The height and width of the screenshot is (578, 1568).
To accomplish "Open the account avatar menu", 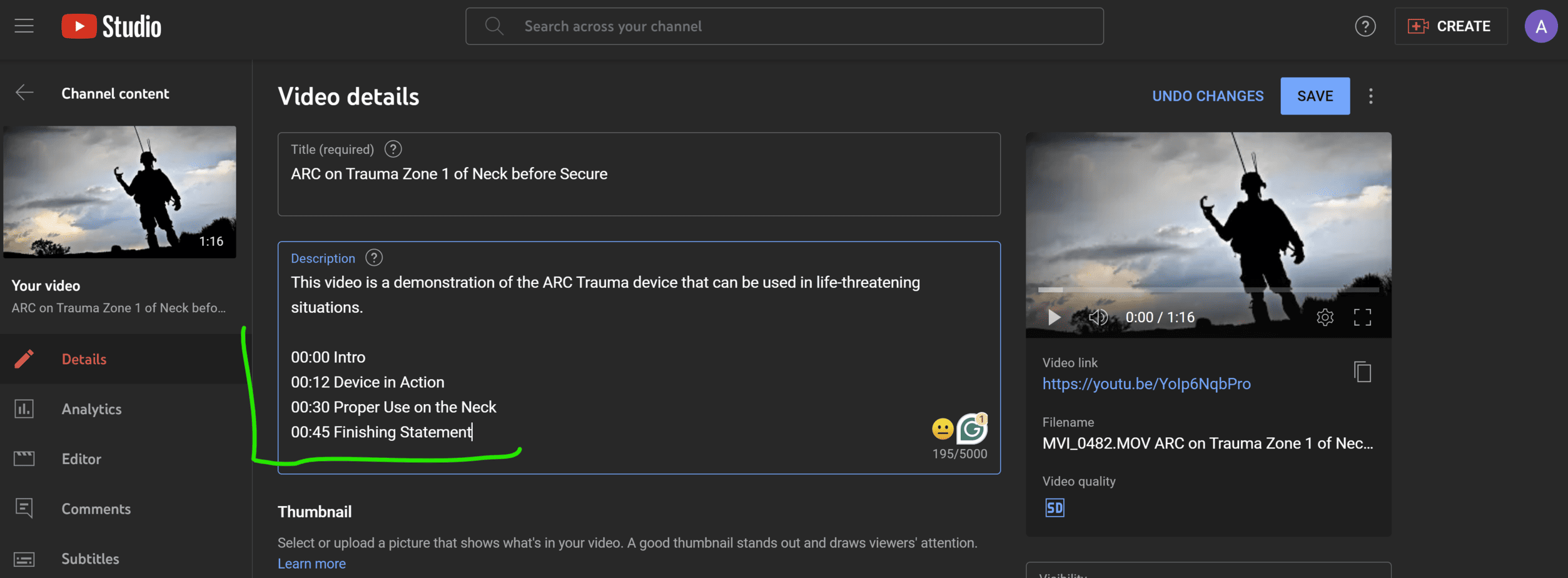I will tap(1540, 26).
